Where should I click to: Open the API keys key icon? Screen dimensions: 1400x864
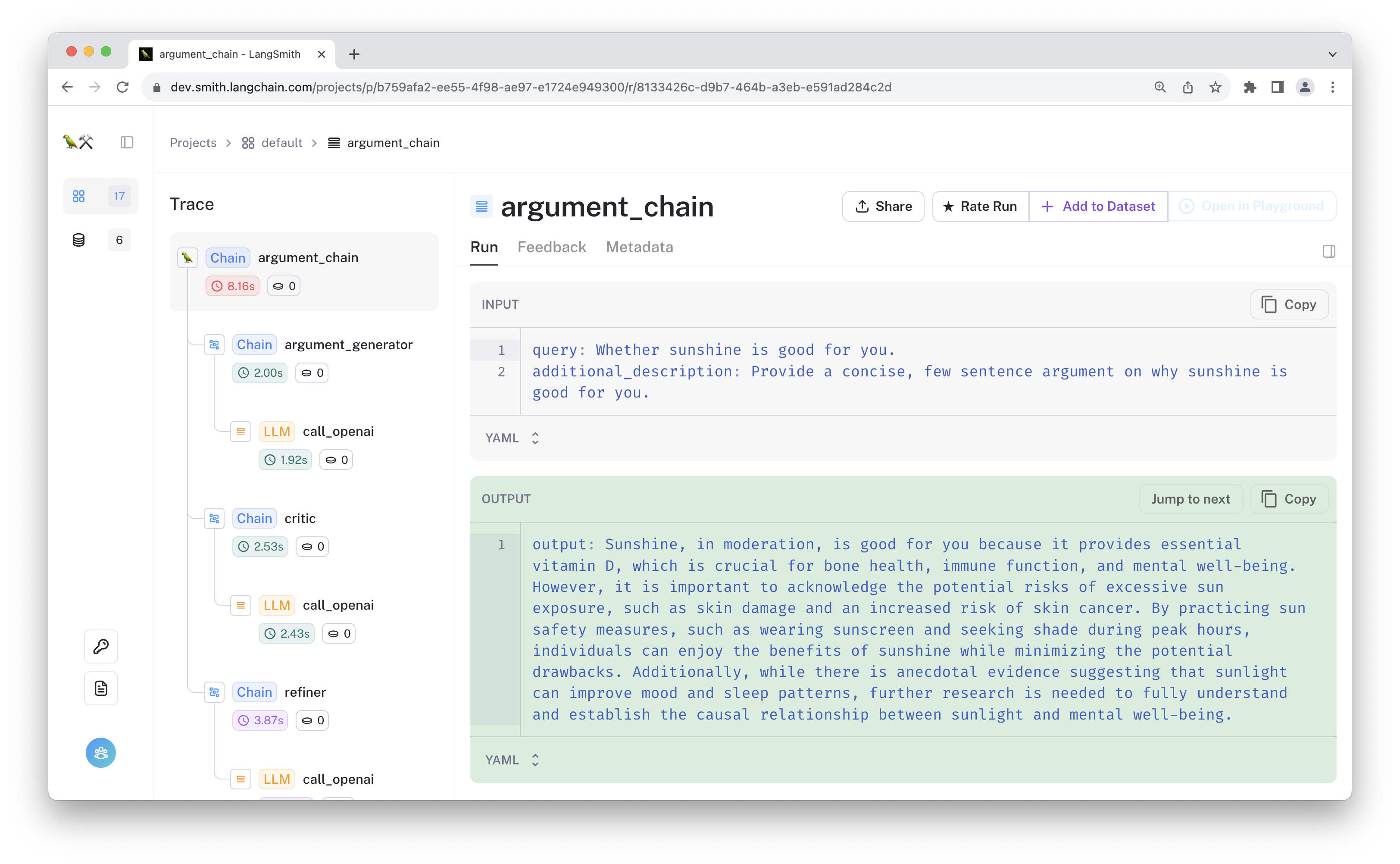click(101, 646)
